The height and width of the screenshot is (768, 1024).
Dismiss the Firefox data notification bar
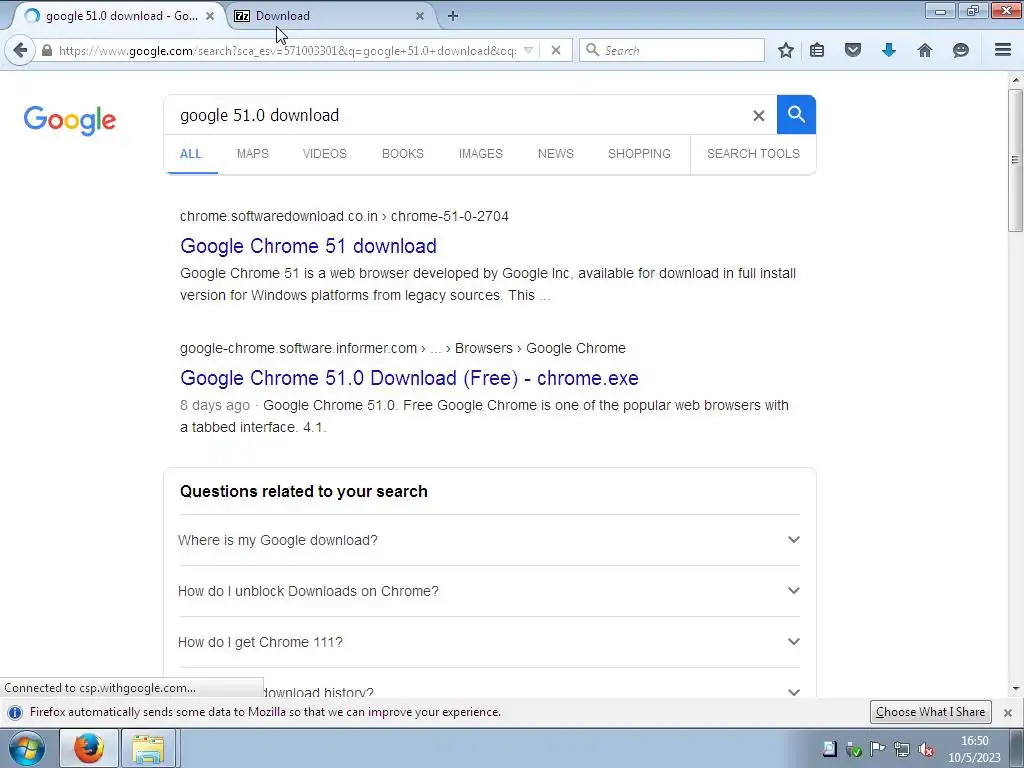(x=1008, y=712)
